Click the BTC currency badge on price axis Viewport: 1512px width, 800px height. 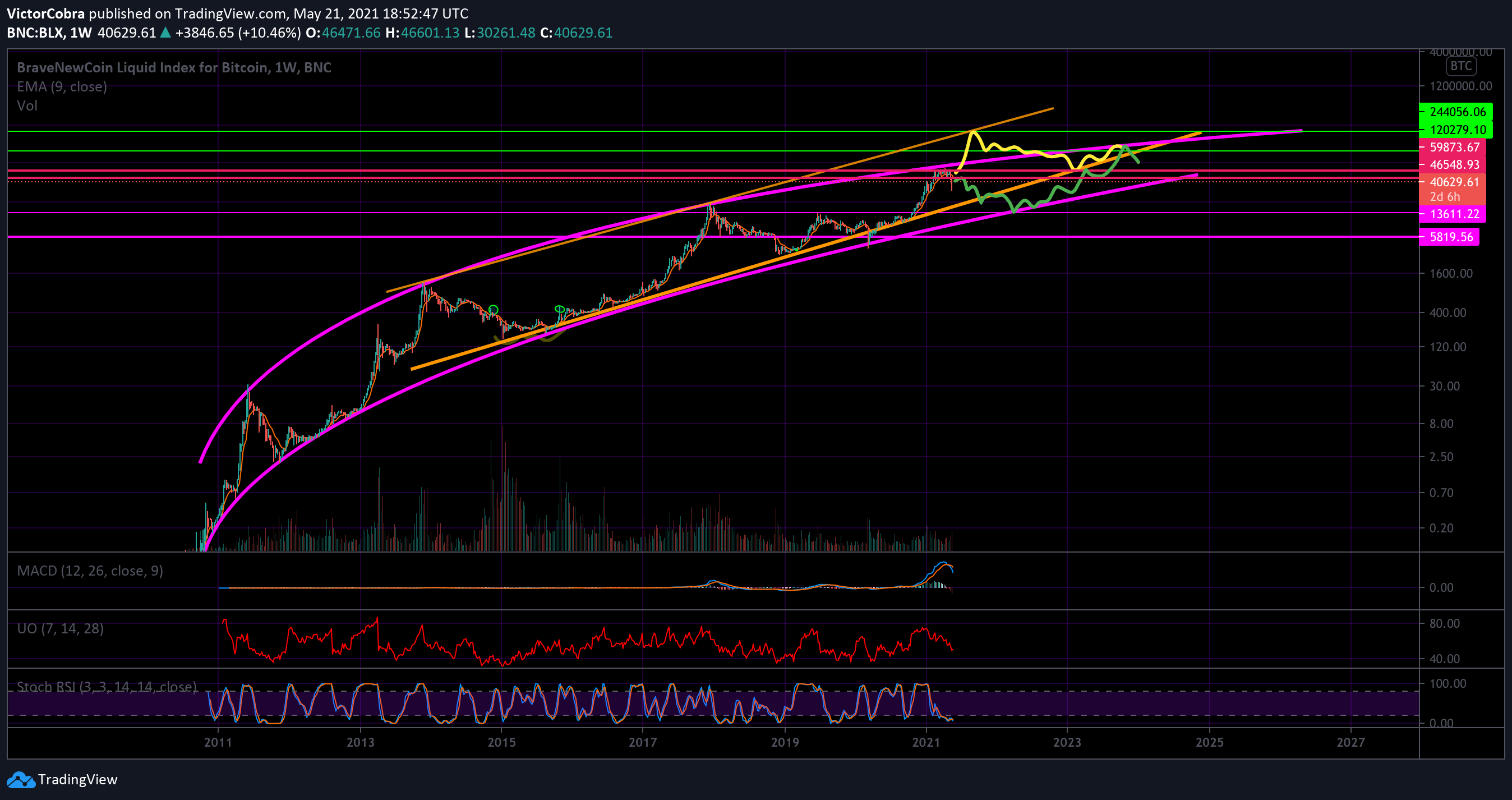pos(1461,66)
